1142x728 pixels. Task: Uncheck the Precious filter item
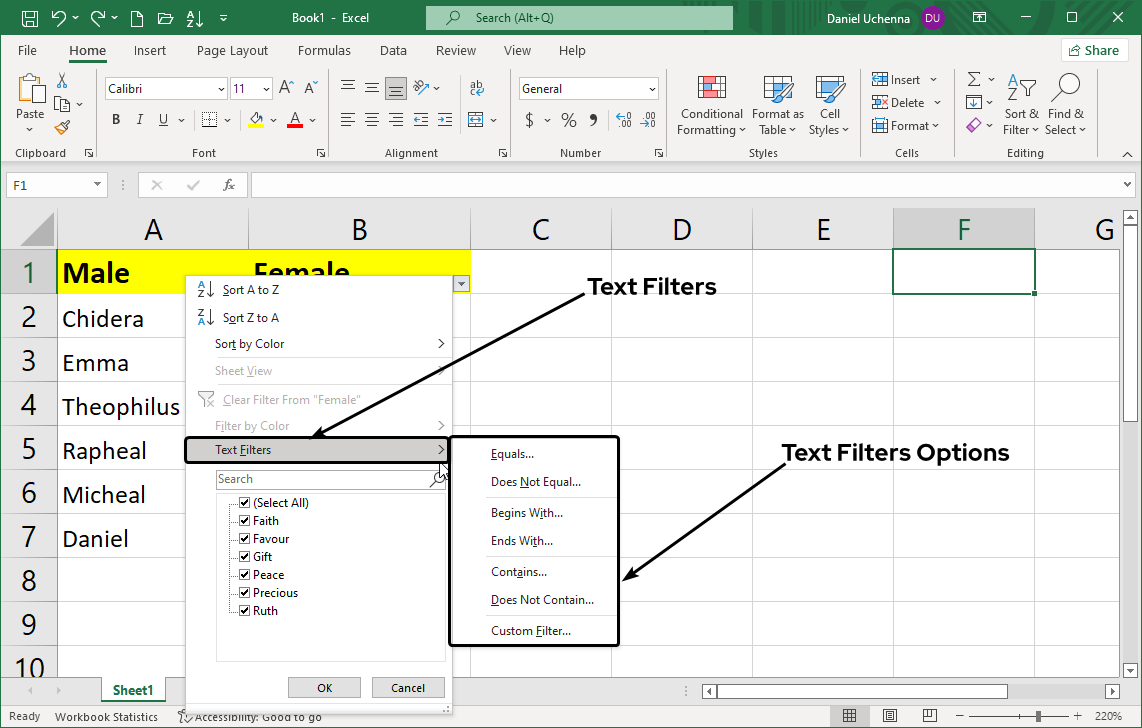(245, 592)
